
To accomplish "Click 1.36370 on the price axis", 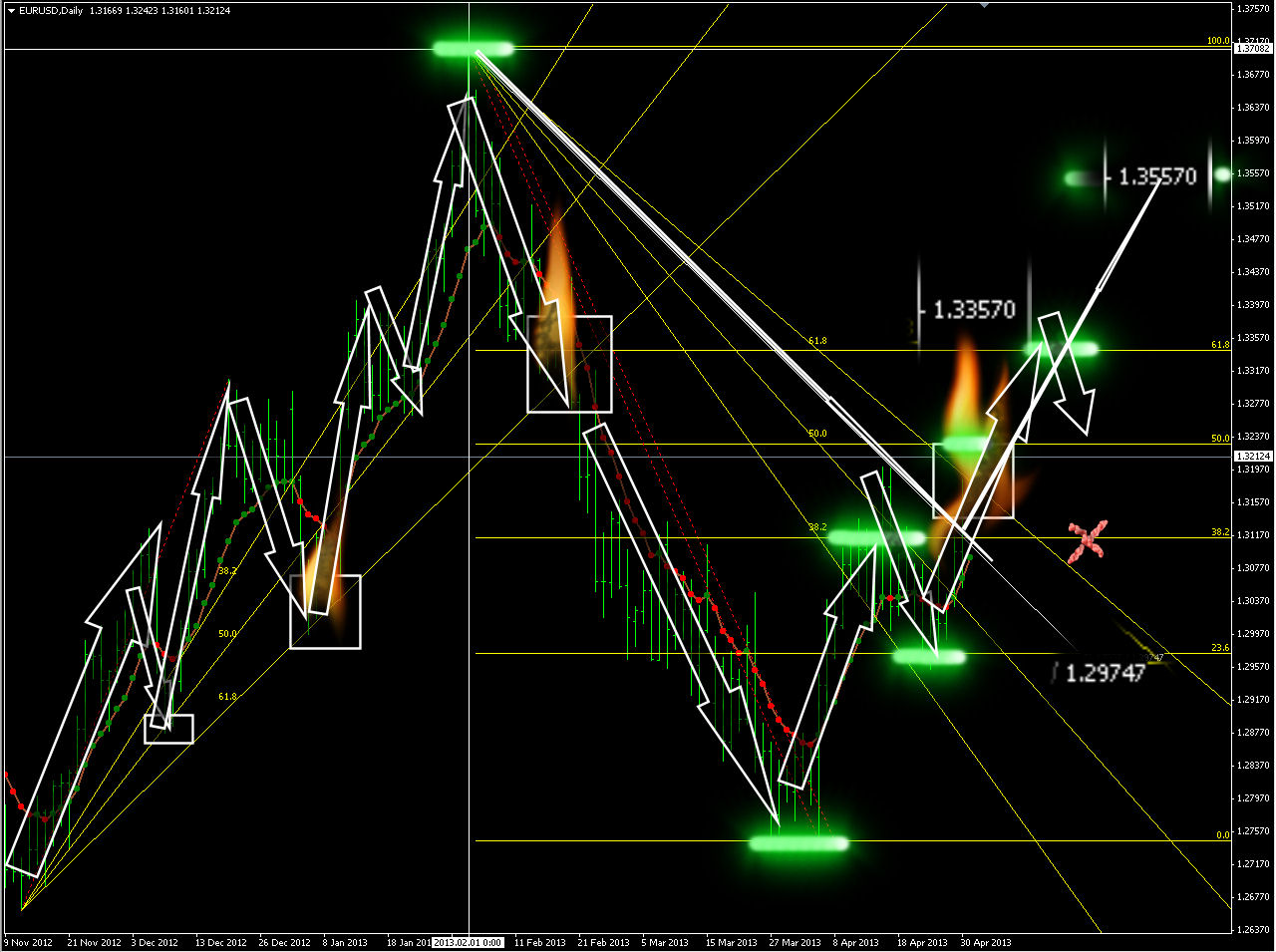I will (x=1255, y=108).
